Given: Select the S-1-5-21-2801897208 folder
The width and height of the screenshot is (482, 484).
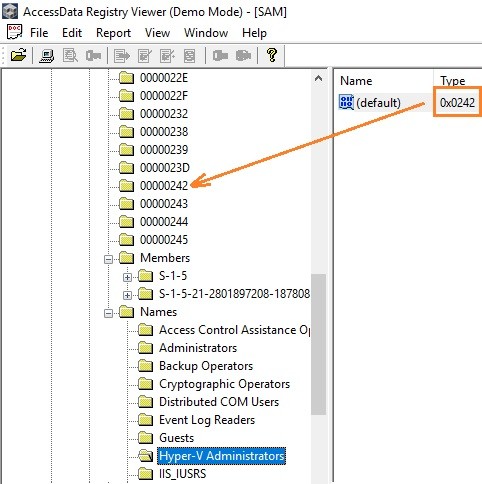Looking at the screenshot, I should 234,294.
